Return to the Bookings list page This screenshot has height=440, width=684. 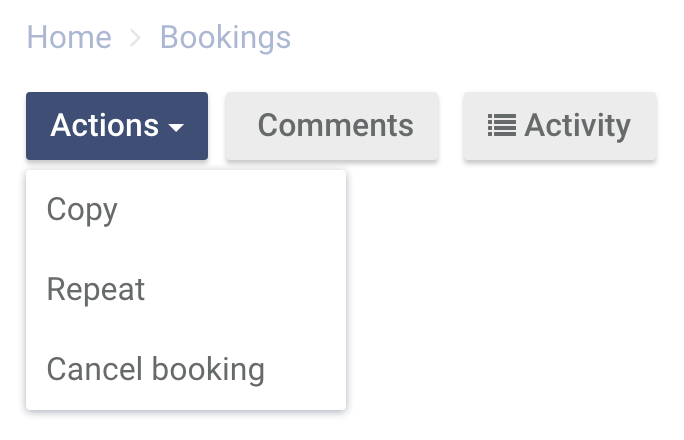(x=226, y=38)
